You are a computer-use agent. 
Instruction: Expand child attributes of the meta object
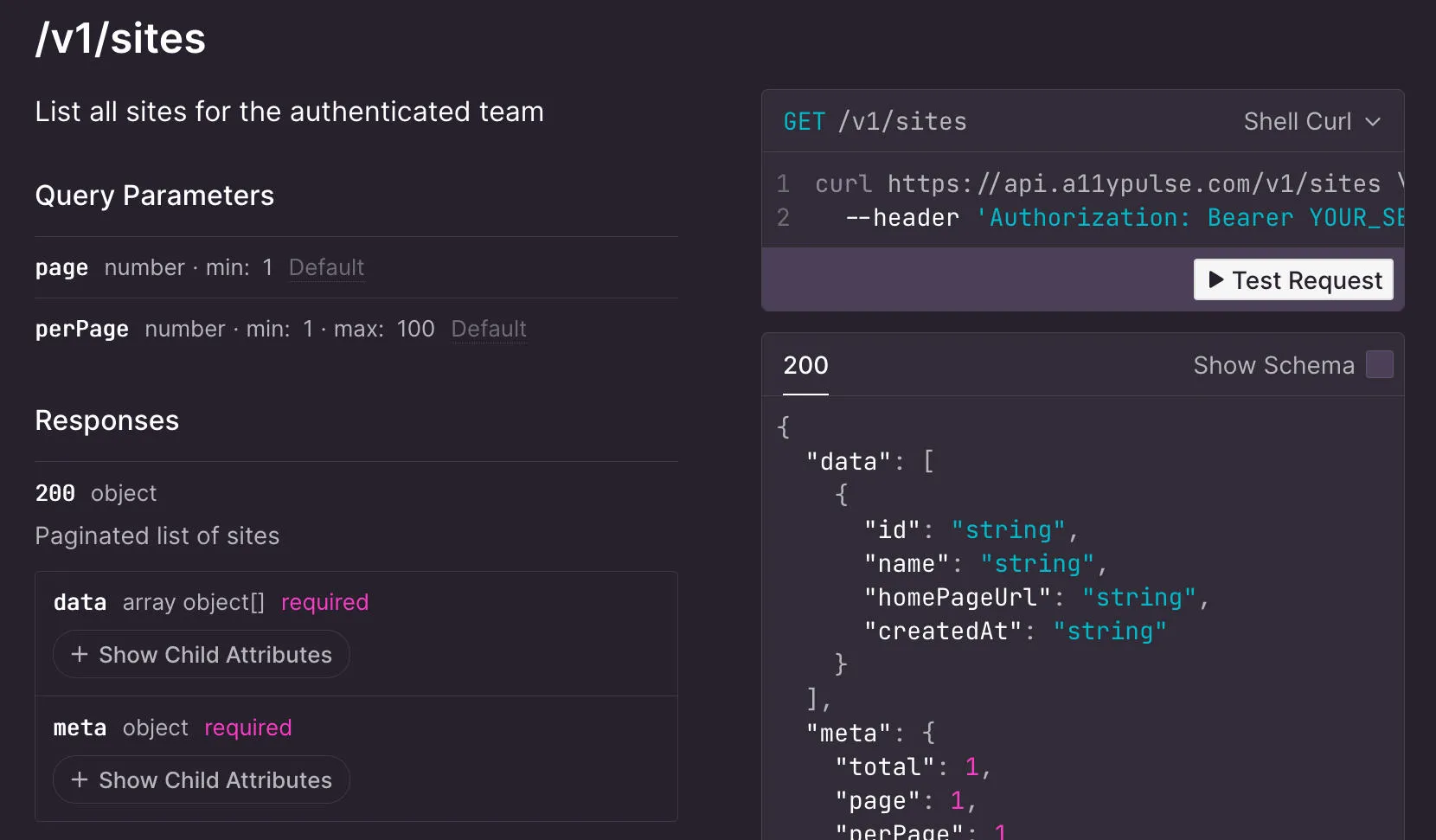[x=201, y=780]
